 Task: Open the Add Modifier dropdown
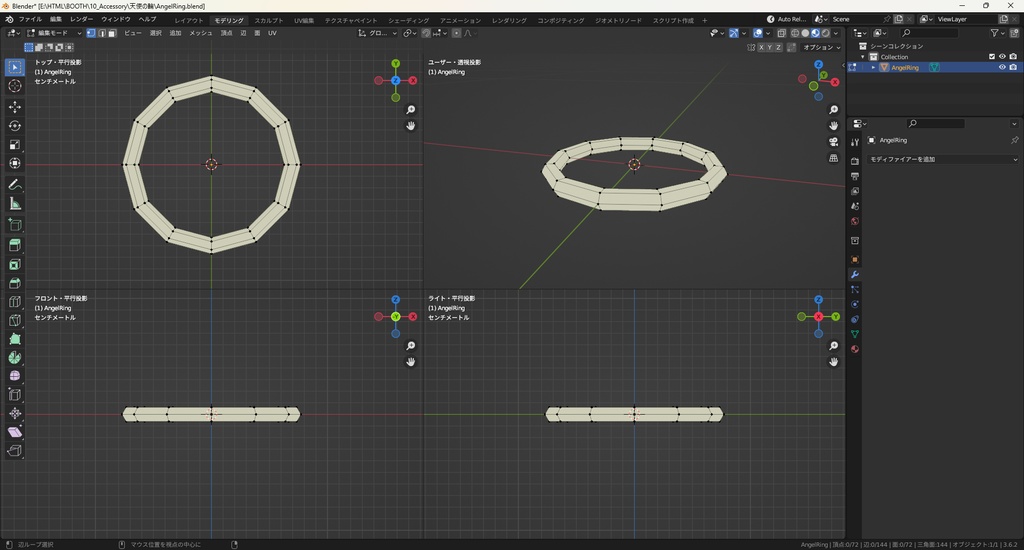pos(942,159)
